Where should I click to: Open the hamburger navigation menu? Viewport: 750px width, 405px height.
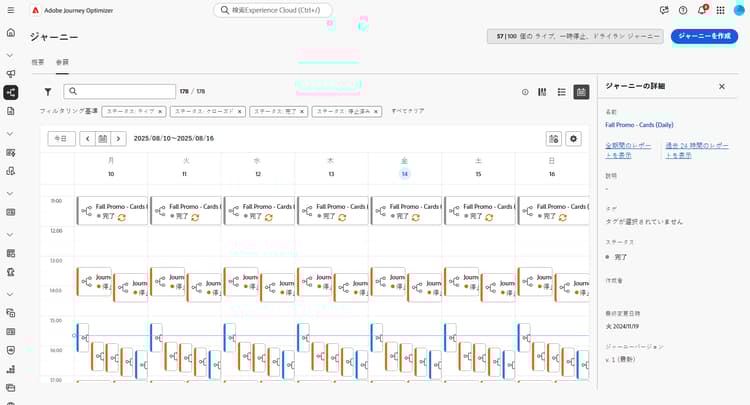point(11,10)
